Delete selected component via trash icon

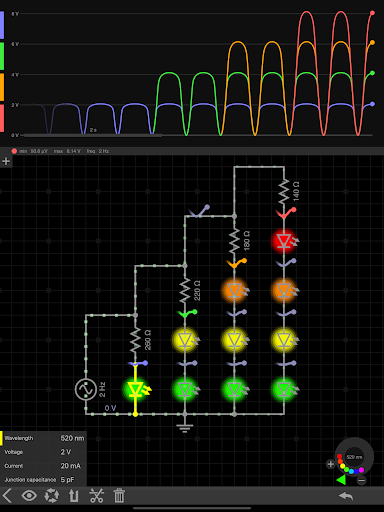(119, 496)
